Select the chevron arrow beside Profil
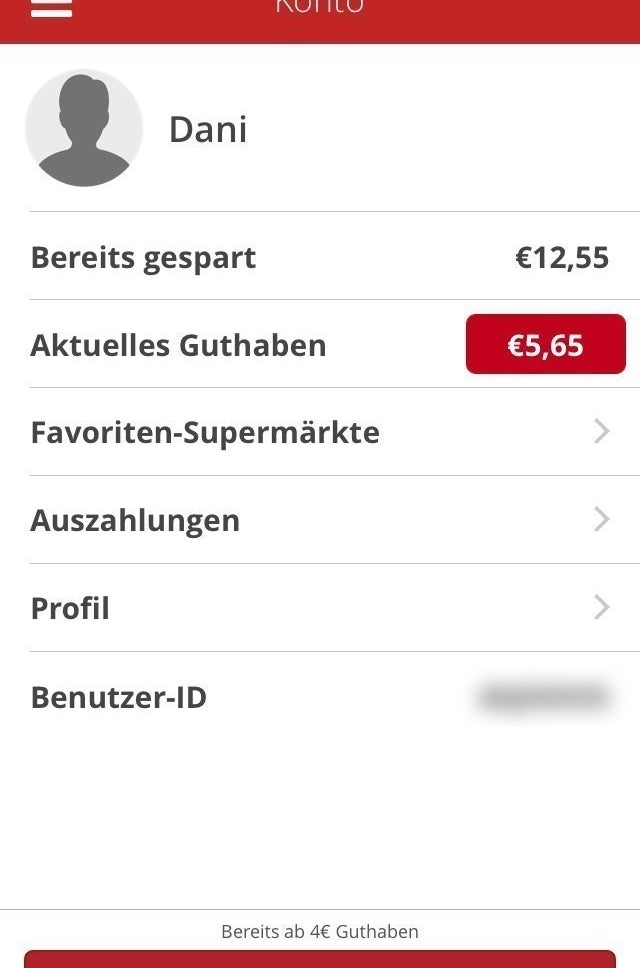This screenshot has width=640, height=968. coord(602,607)
